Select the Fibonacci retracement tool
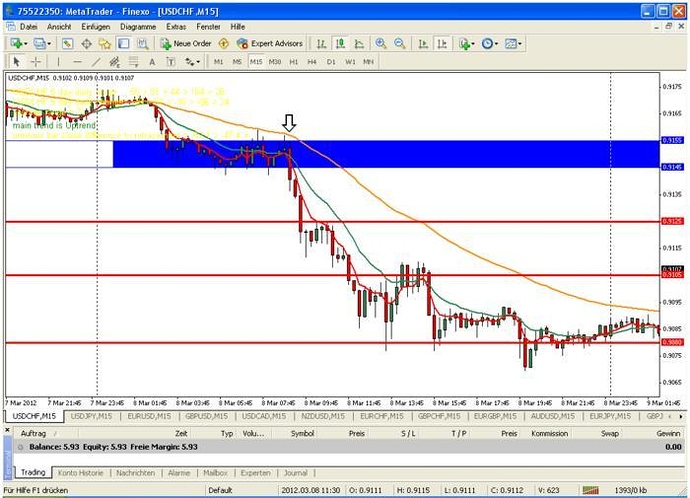The height and width of the screenshot is (498, 690). point(133,62)
